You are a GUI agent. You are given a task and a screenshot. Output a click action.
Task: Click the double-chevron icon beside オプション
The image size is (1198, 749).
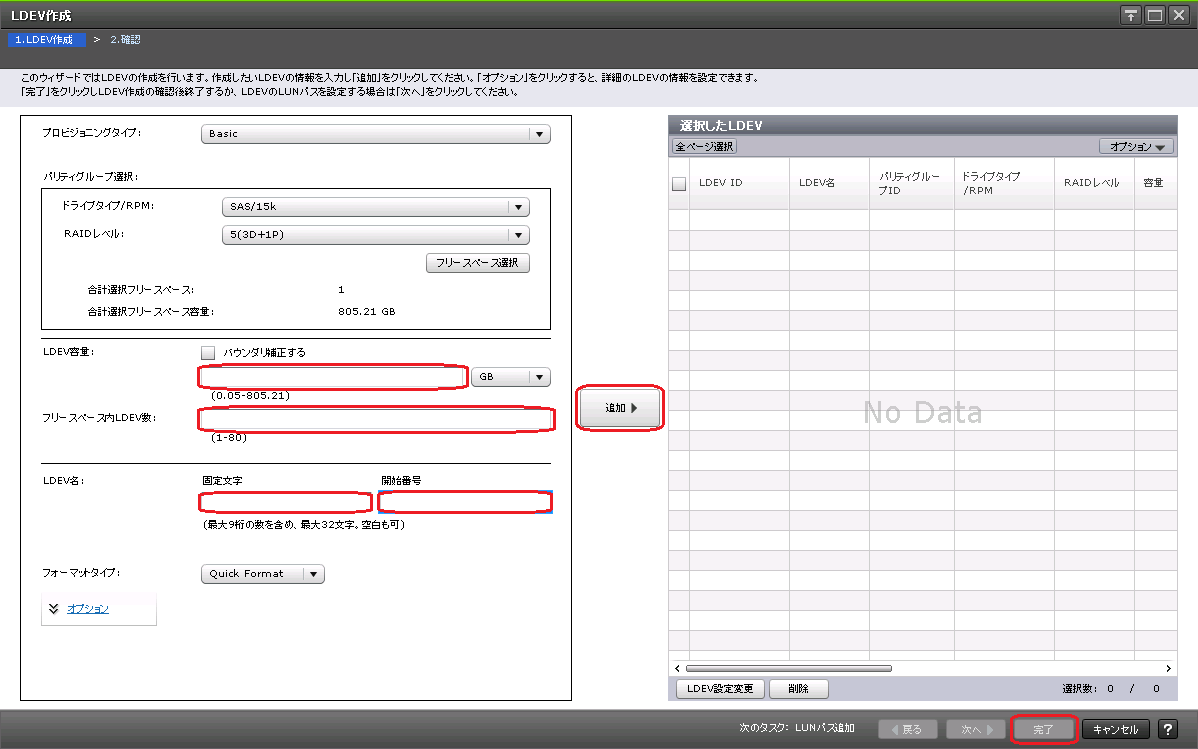point(54,608)
